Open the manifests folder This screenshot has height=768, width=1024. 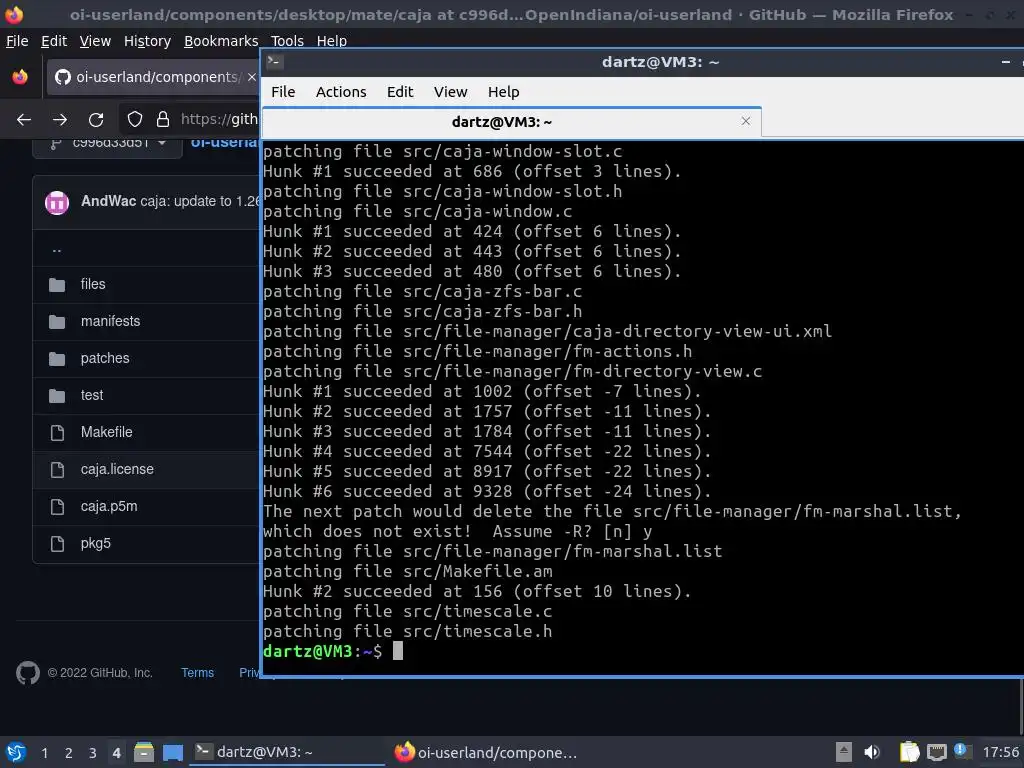[x=110, y=321]
